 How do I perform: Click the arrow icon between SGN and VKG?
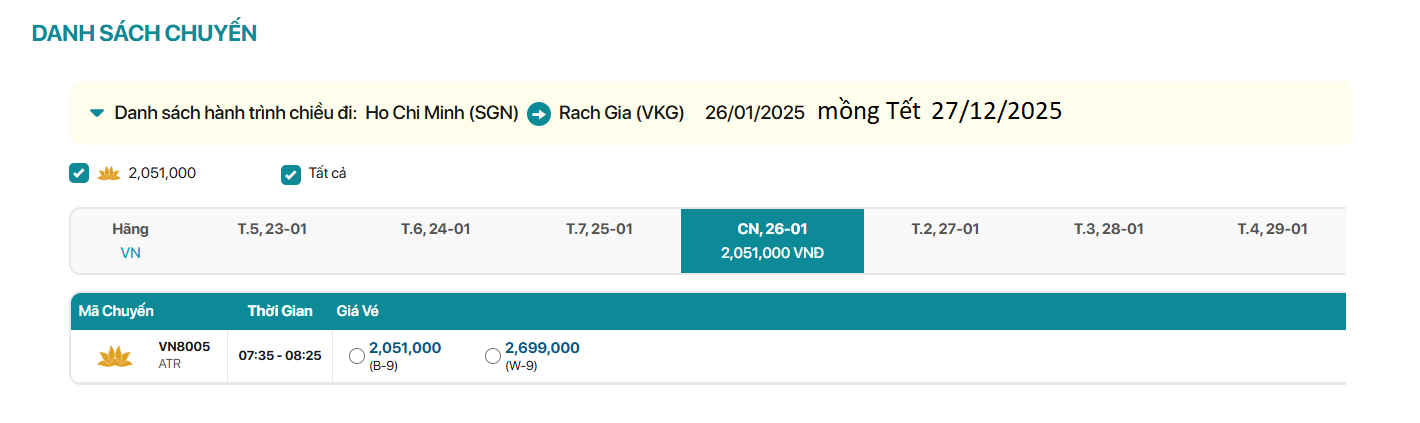click(x=539, y=114)
